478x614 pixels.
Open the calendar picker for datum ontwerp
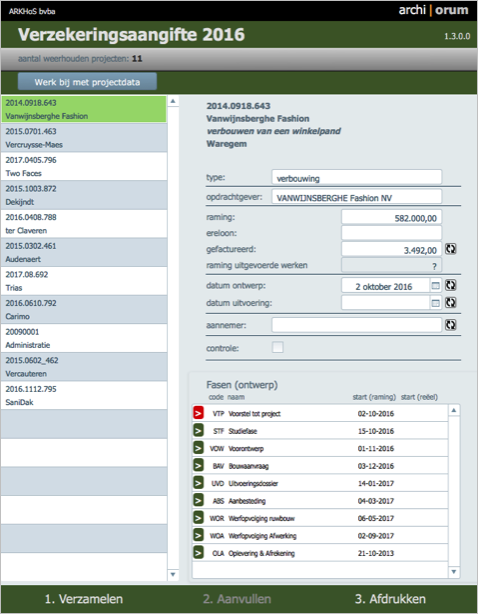coord(435,286)
